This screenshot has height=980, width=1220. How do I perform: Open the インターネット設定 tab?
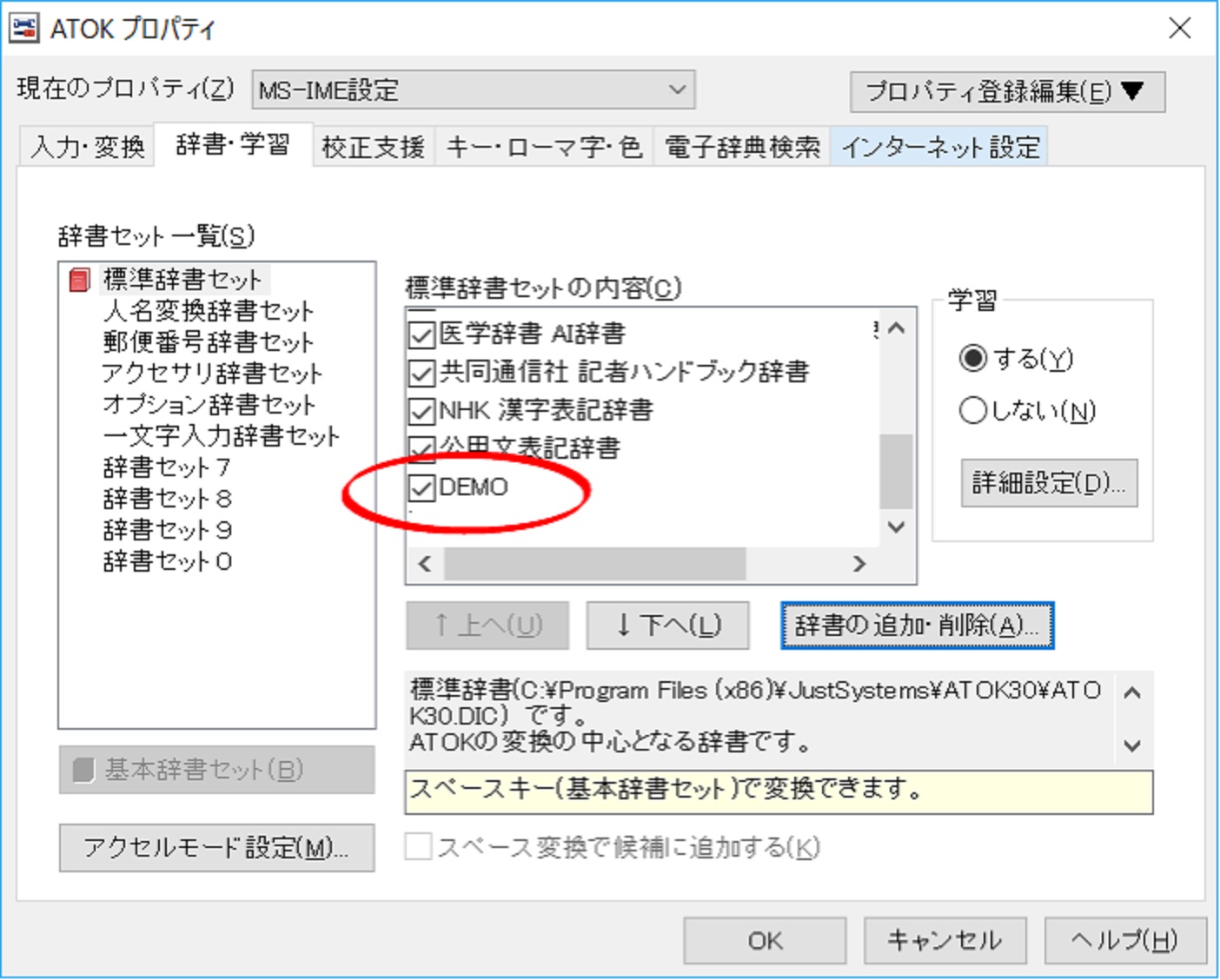coord(940,147)
